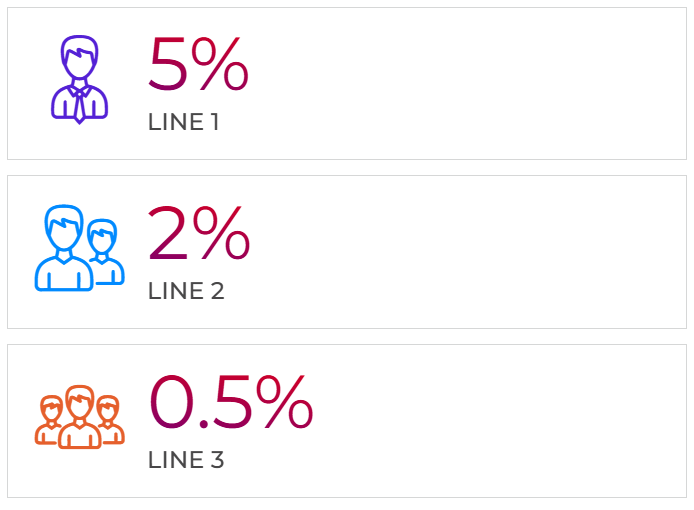This screenshot has width=694, height=510.
Task: Click the left person in orange group icon
Action: 50,420
